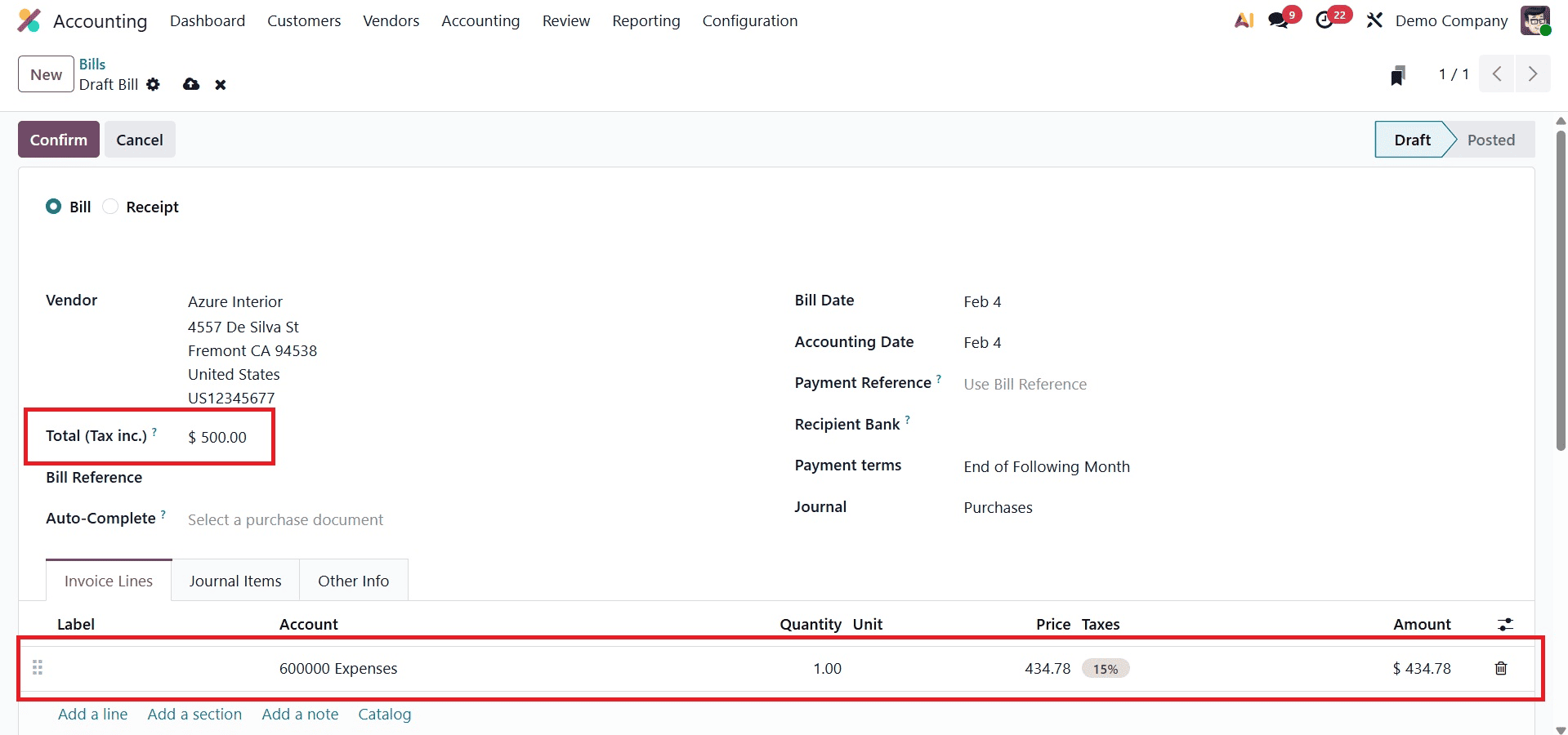The image size is (1568, 735).
Task: Open the Reporting menu
Action: pos(645,20)
